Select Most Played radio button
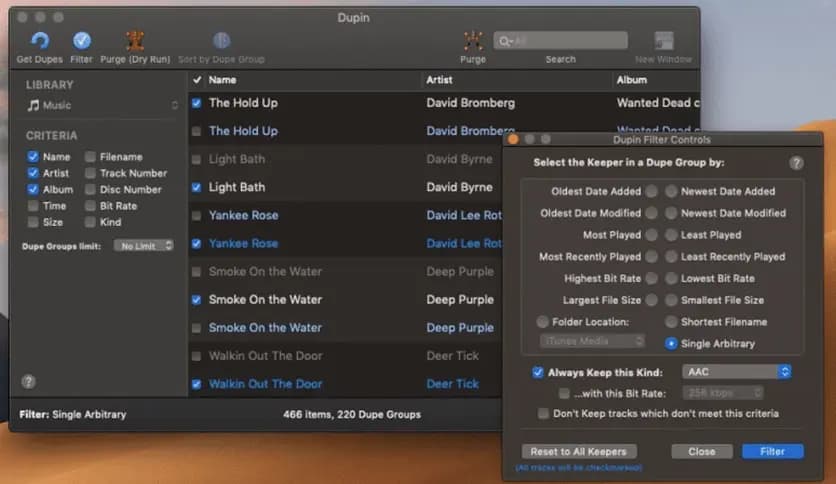Viewport: 836px width, 484px height. (x=651, y=235)
